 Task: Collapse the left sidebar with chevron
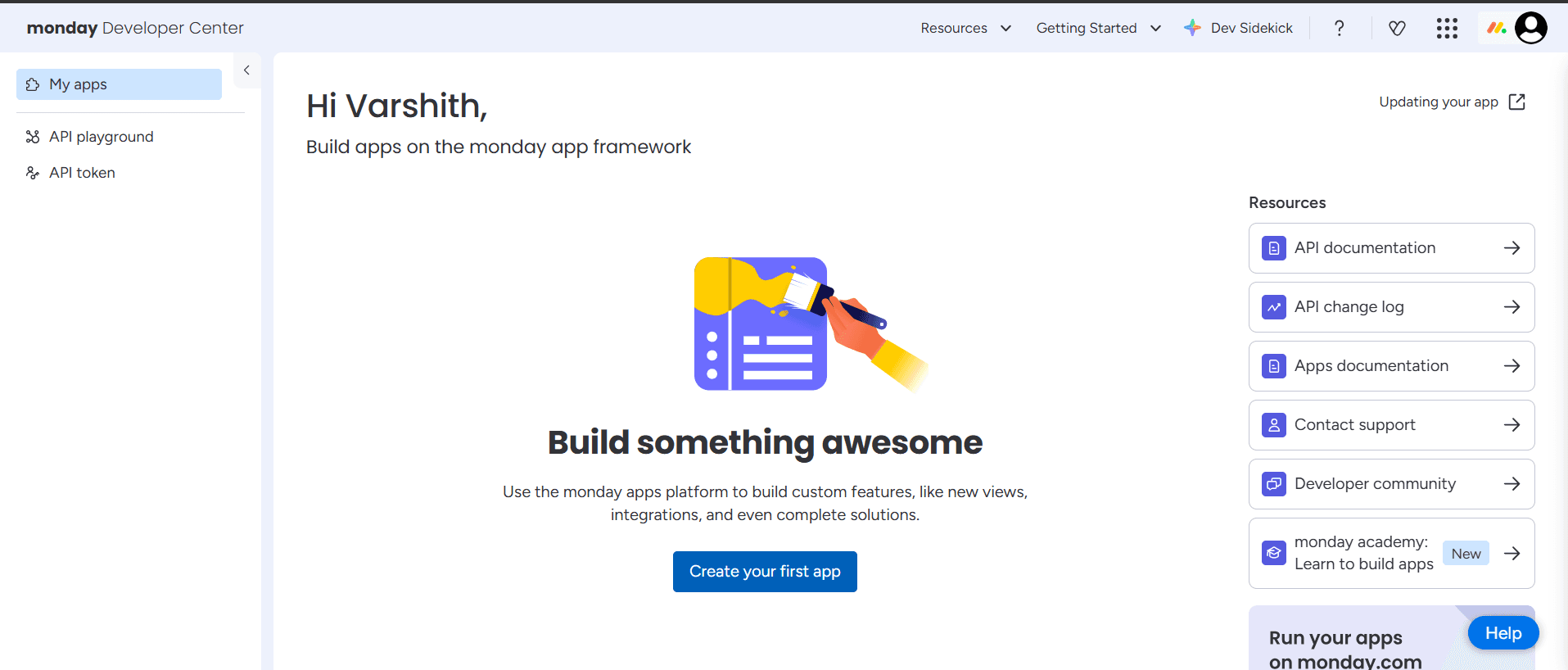[x=246, y=70]
